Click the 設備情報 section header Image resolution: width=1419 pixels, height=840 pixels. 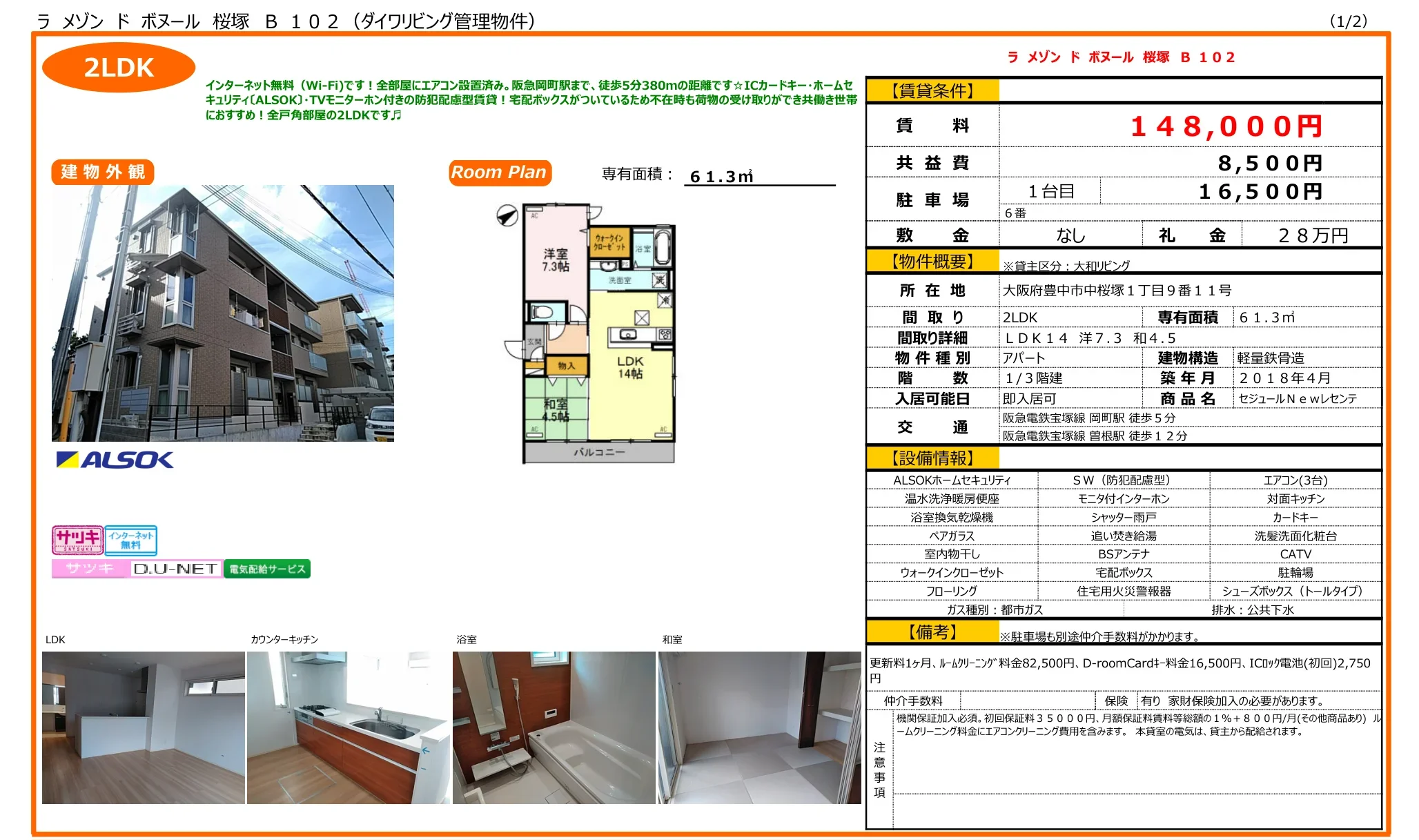(x=932, y=458)
